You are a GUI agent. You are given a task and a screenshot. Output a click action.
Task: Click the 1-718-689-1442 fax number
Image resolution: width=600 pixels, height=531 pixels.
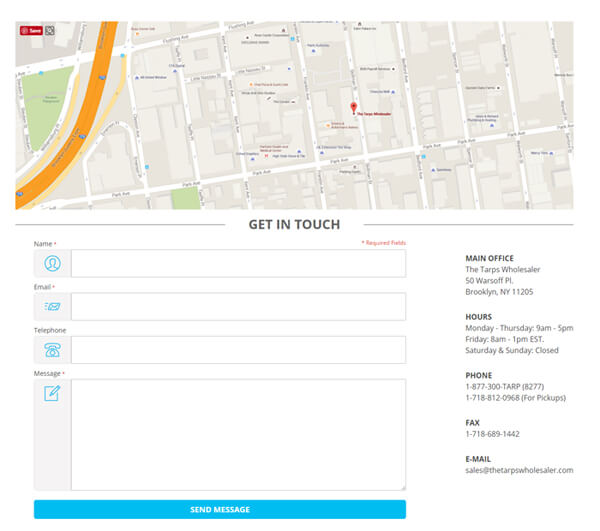pyautogui.click(x=492, y=434)
